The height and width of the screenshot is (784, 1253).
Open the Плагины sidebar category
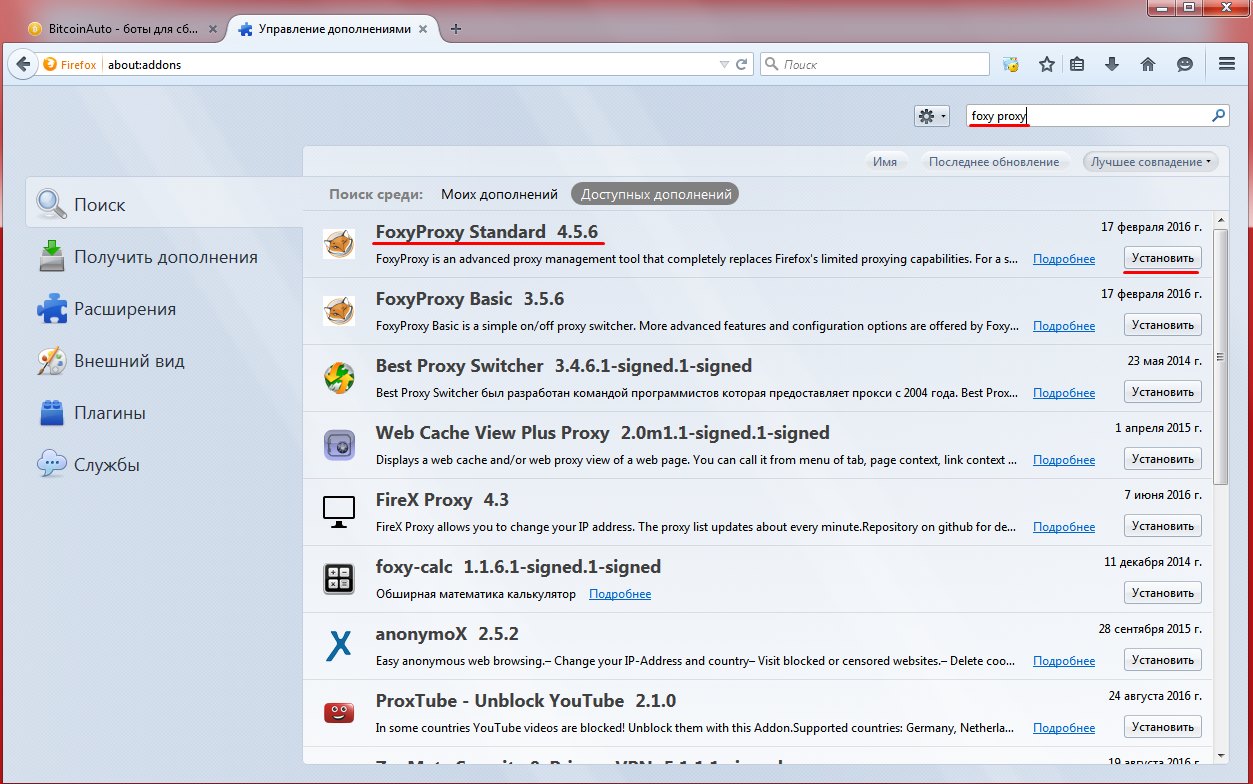[165, 413]
